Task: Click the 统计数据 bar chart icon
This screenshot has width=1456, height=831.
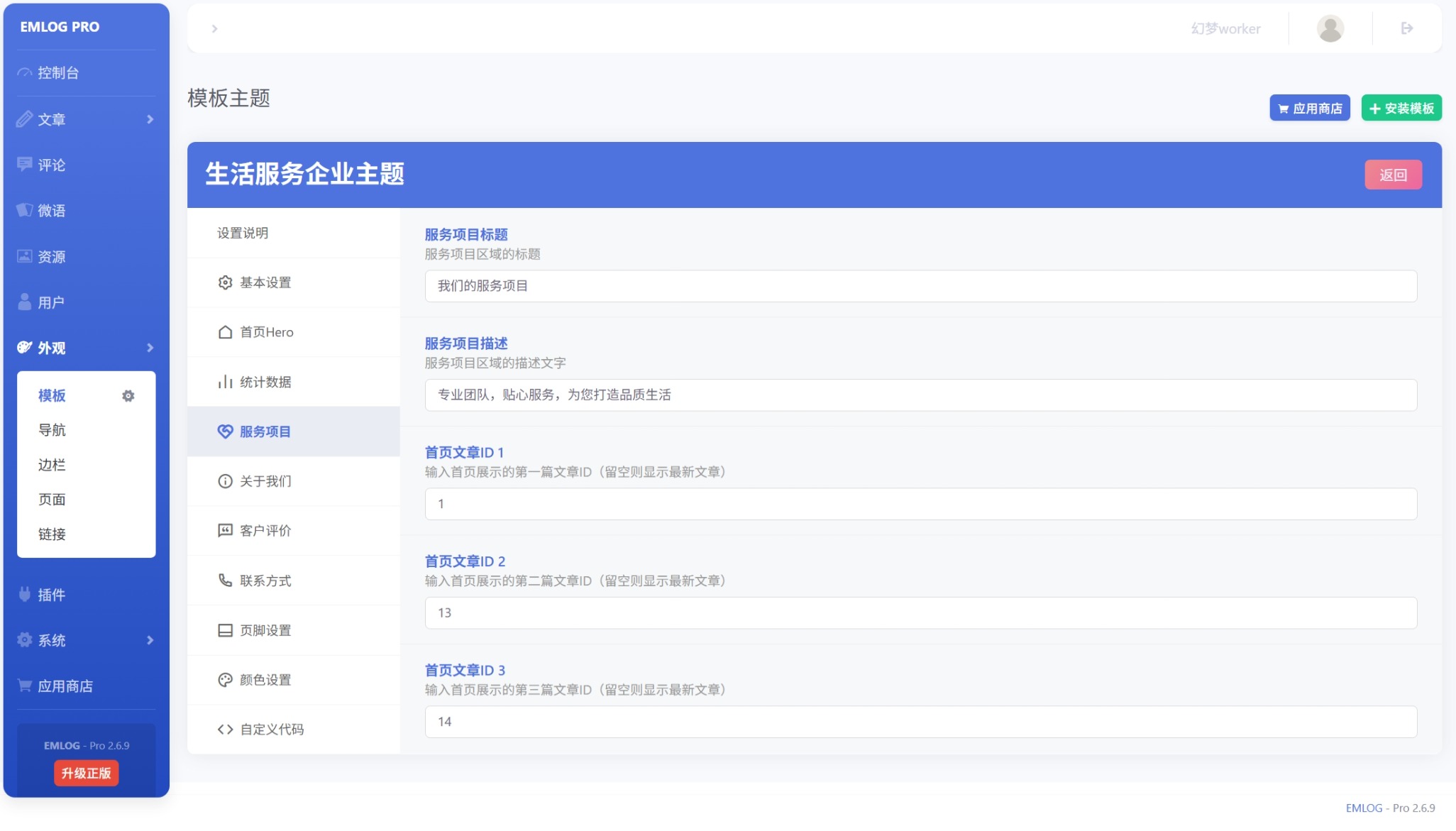Action: point(225,382)
